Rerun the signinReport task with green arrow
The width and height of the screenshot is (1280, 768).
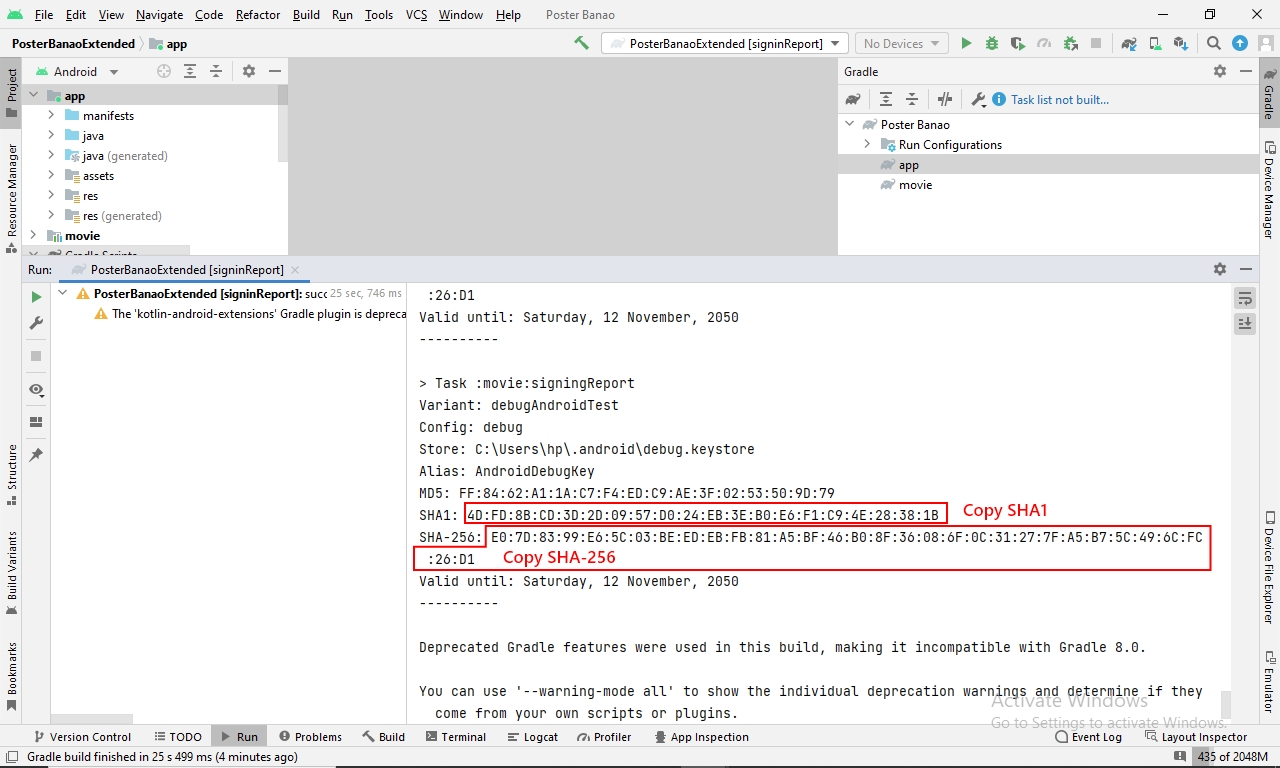pyautogui.click(x=37, y=297)
